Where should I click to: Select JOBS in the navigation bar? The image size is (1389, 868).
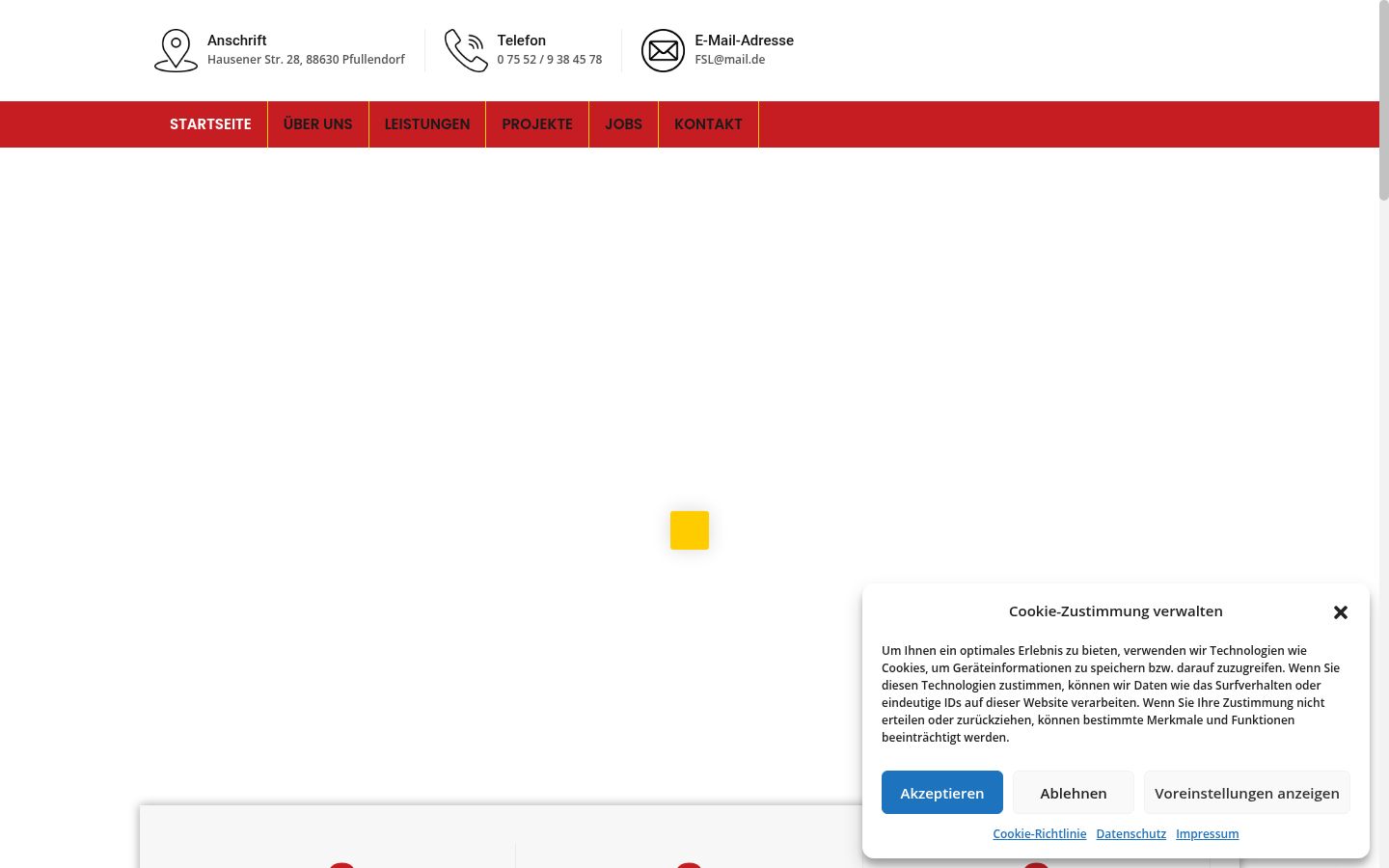point(624,124)
